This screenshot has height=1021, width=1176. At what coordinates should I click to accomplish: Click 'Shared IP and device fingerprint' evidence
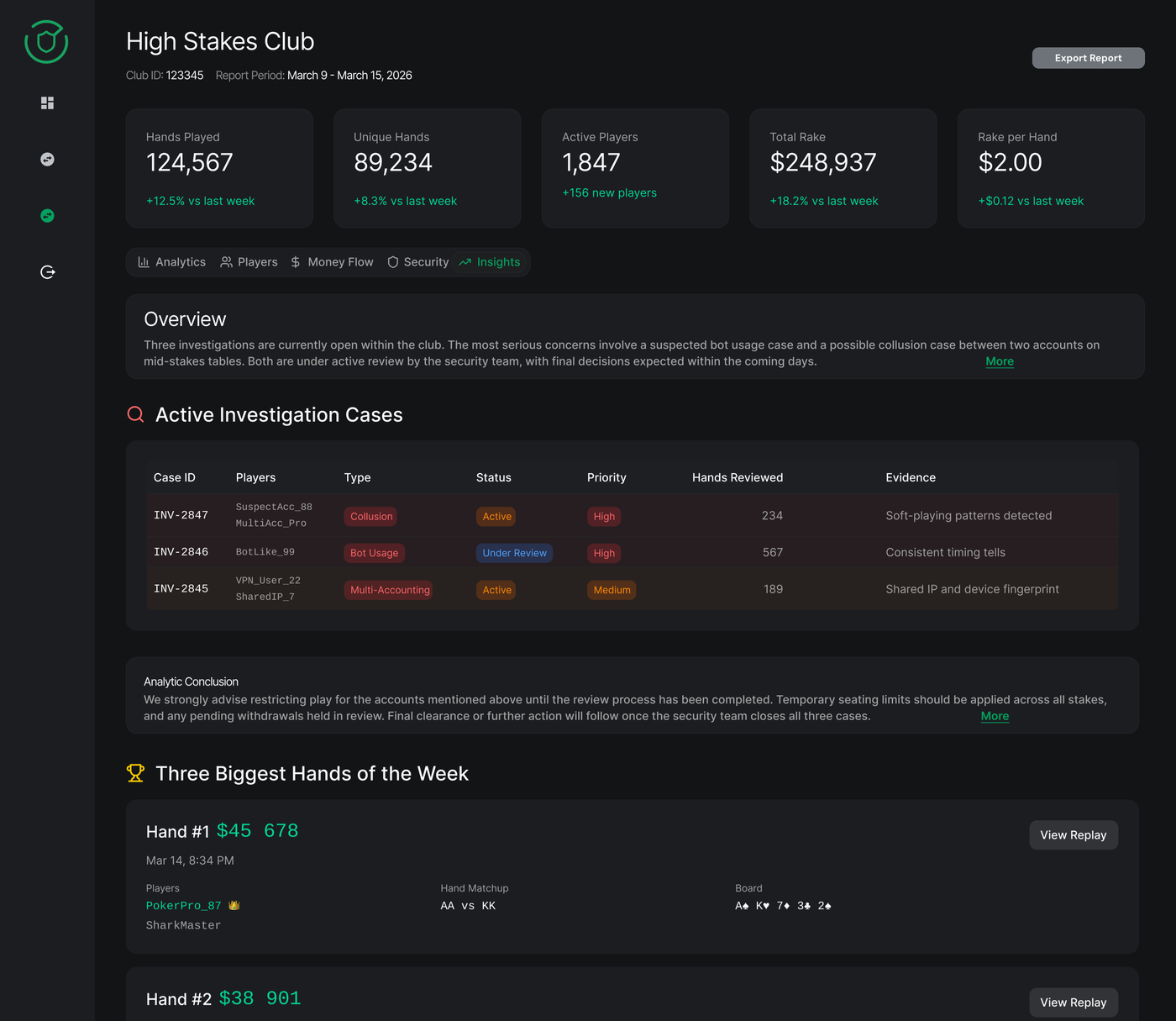[973, 589]
